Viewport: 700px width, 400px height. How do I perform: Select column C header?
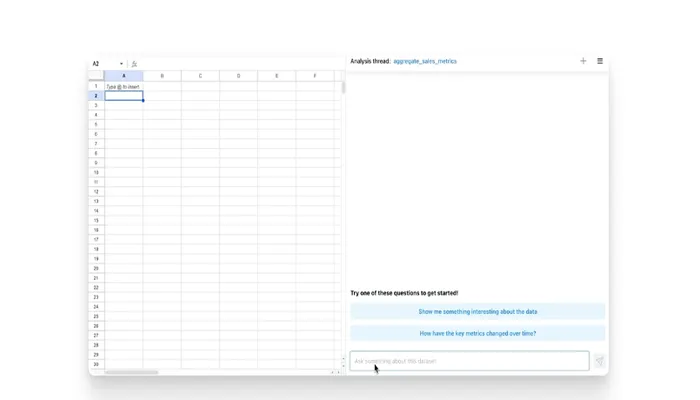tap(200, 76)
